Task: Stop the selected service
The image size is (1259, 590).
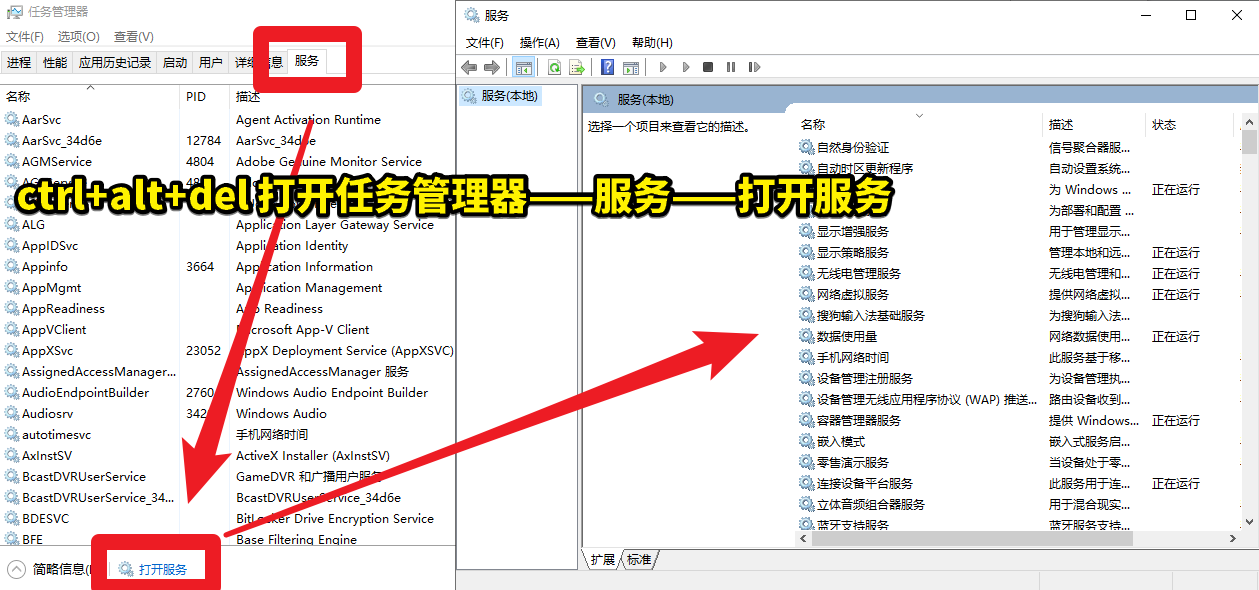Action: click(709, 66)
